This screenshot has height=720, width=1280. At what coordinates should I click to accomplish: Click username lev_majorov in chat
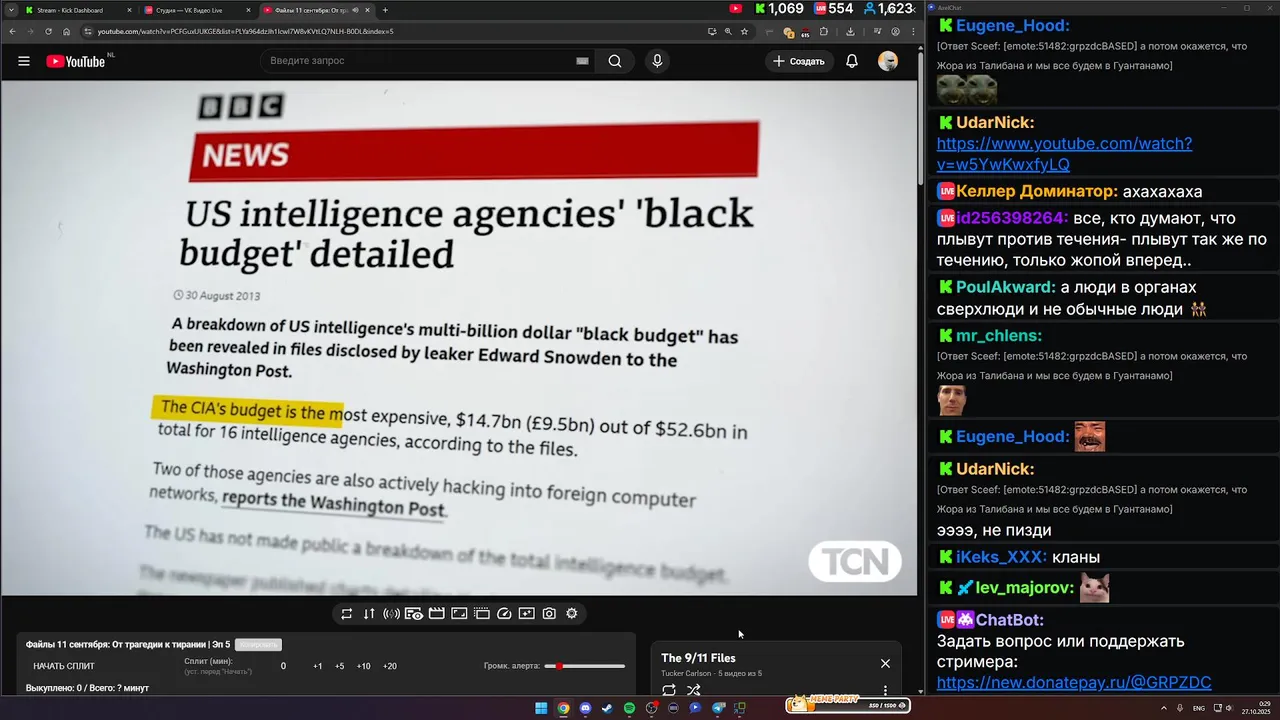coord(1024,588)
